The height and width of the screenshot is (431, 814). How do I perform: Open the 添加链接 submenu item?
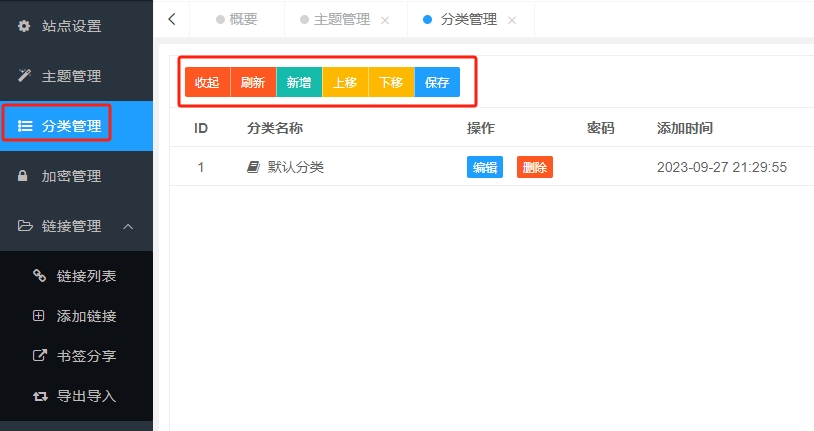[x=76, y=316]
